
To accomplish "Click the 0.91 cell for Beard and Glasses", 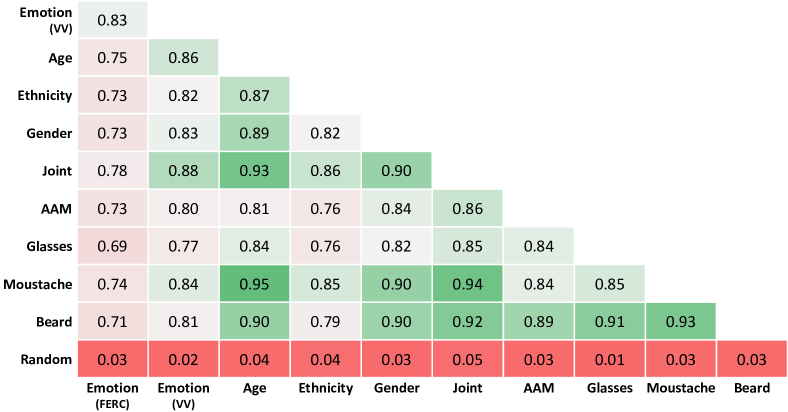I will coord(609,322).
